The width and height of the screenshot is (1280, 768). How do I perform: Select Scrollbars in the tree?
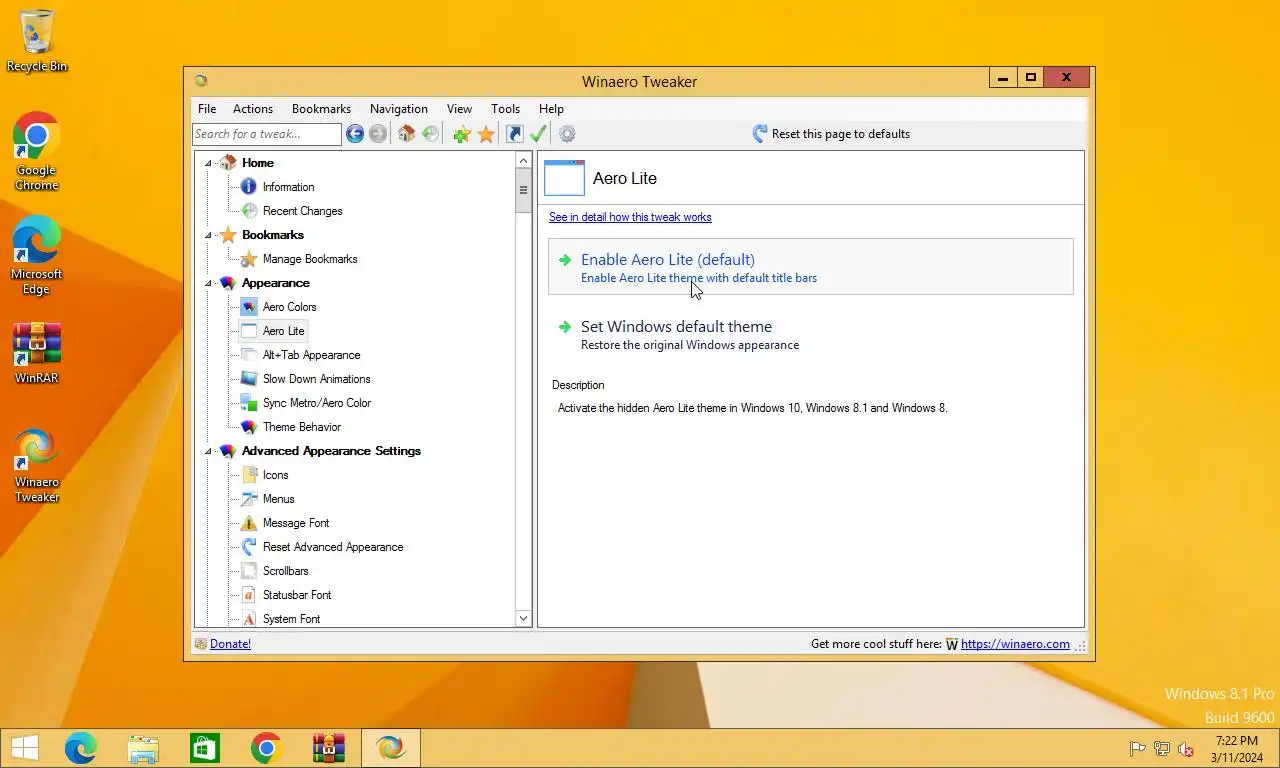pos(285,571)
